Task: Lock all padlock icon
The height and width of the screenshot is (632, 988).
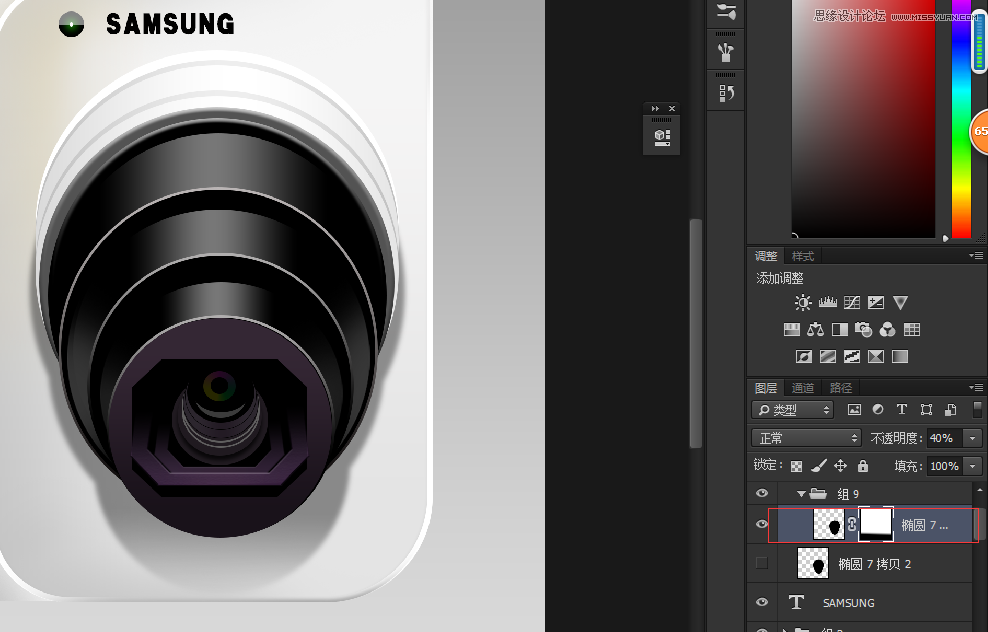Action: click(863, 466)
